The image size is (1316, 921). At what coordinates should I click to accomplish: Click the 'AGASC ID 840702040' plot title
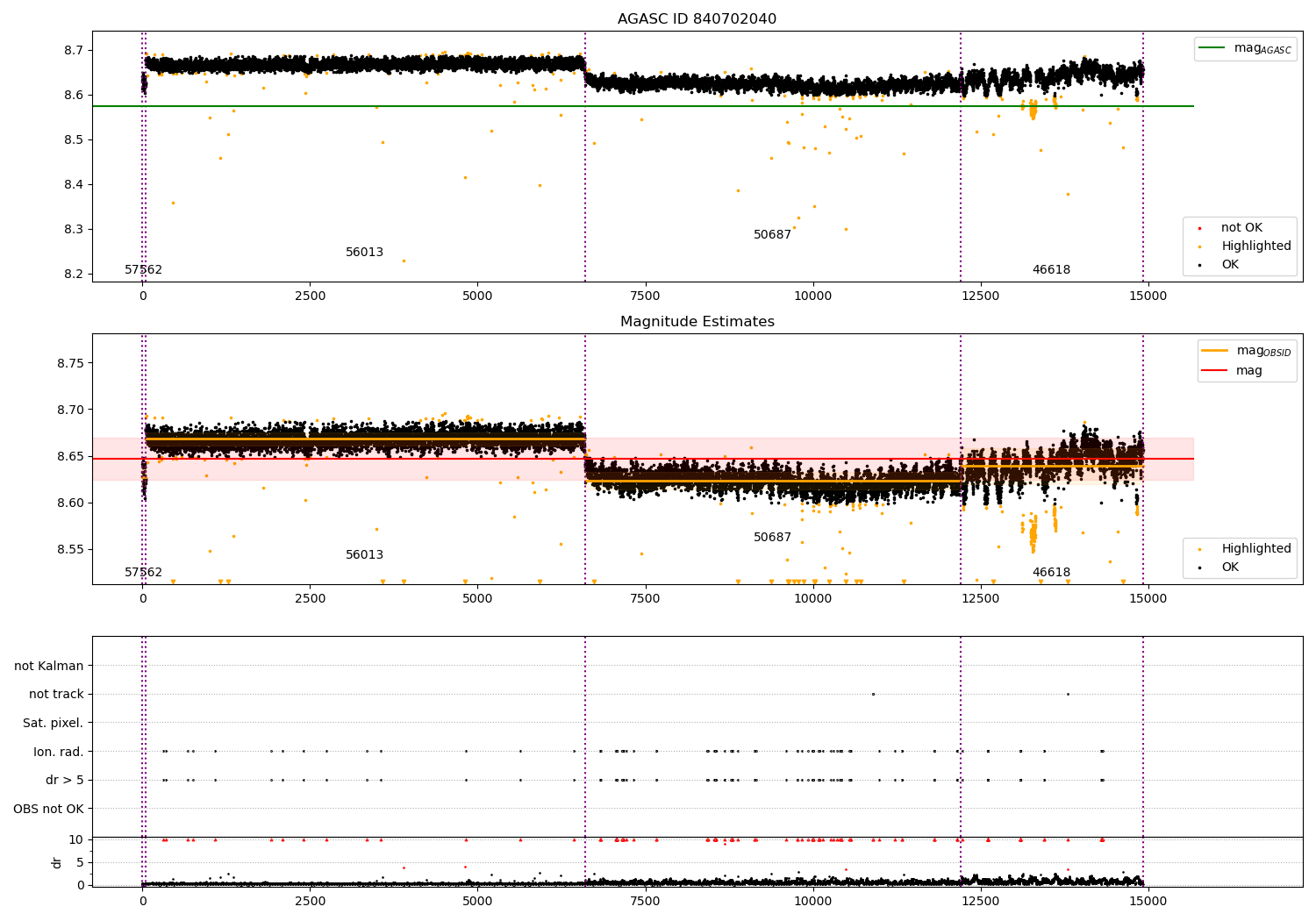(697, 19)
